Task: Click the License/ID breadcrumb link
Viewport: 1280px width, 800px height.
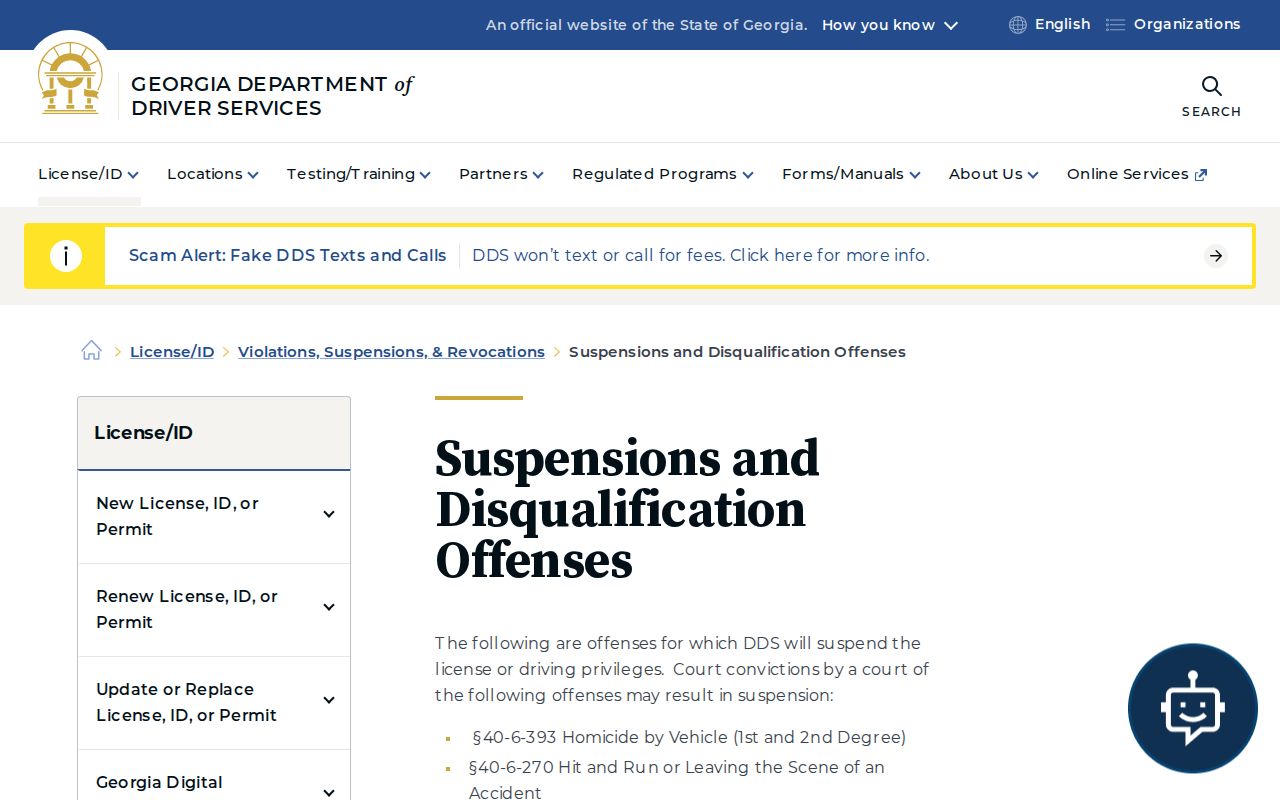Action: (x=172, y=352)
